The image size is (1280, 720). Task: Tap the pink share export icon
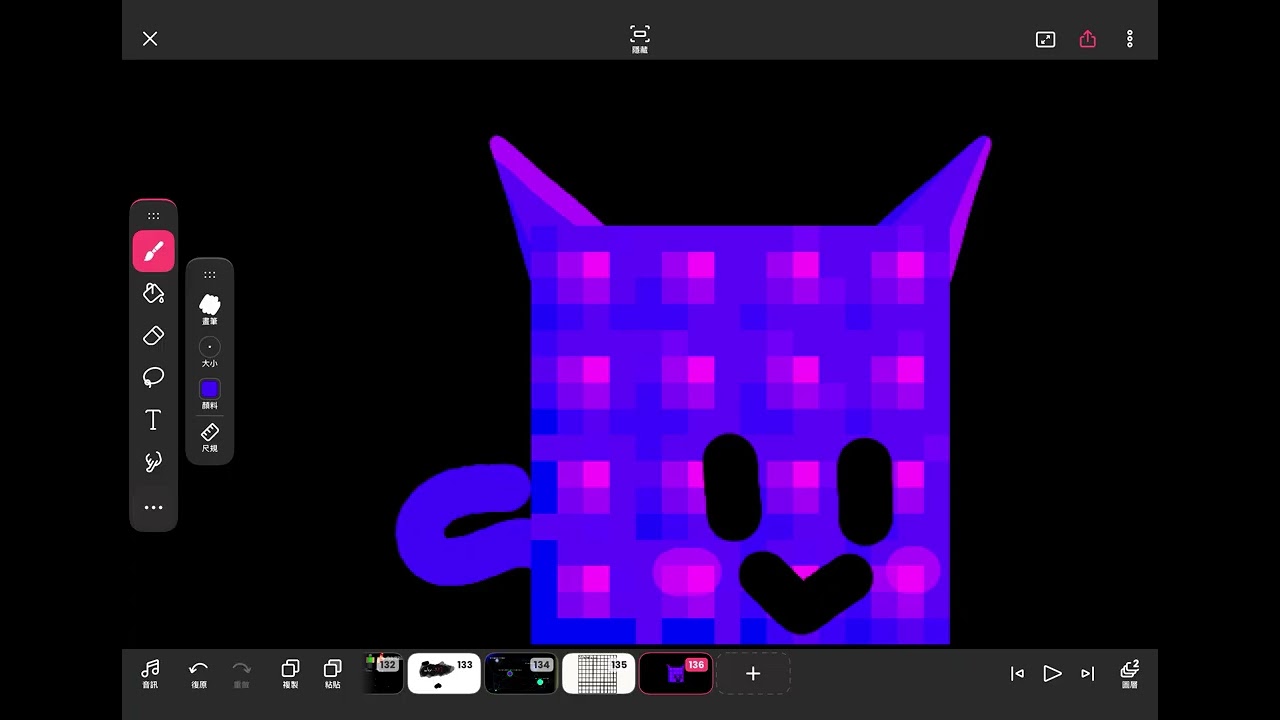coord(1088,39)
